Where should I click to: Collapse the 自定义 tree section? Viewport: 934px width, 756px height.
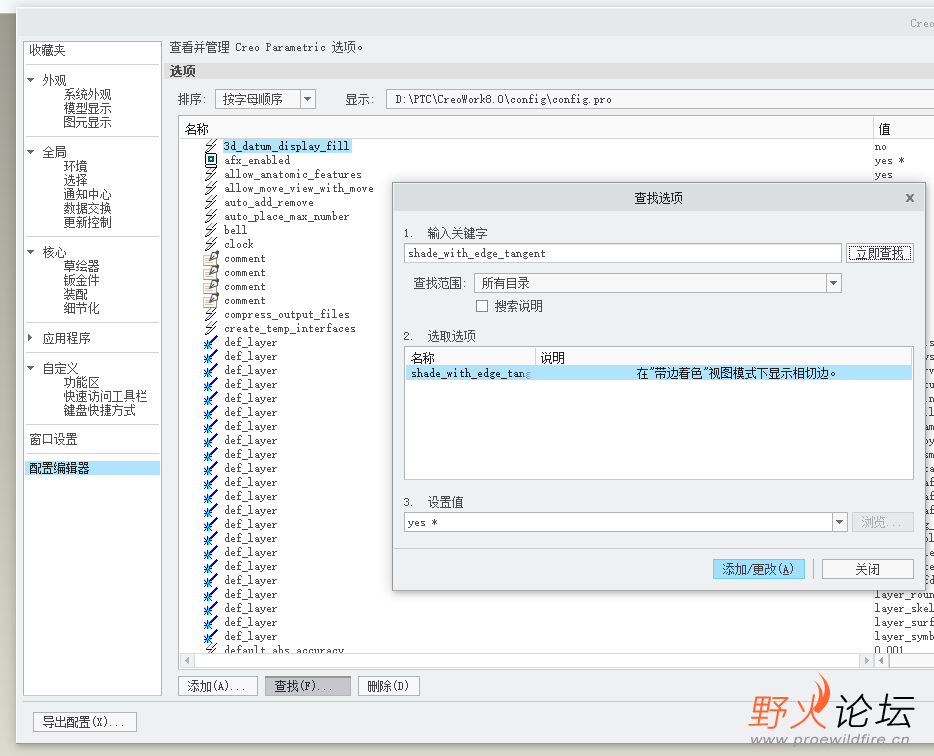pos(31,368)
